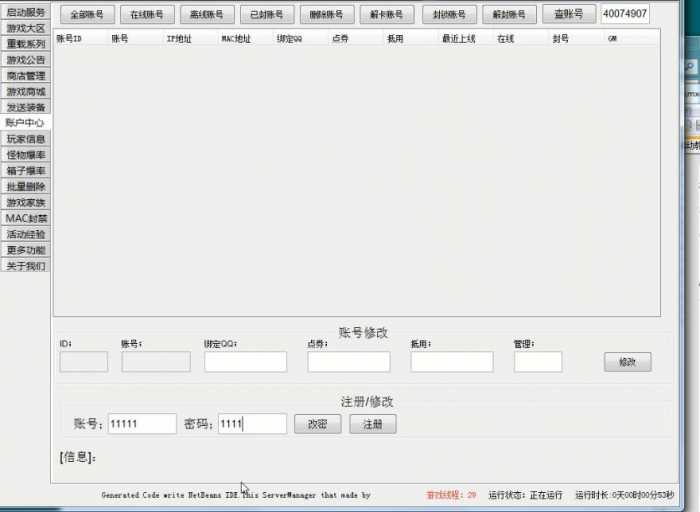Screen dimensions: 700x512
Task: Click the 查账号 search button
Action: 569,15
